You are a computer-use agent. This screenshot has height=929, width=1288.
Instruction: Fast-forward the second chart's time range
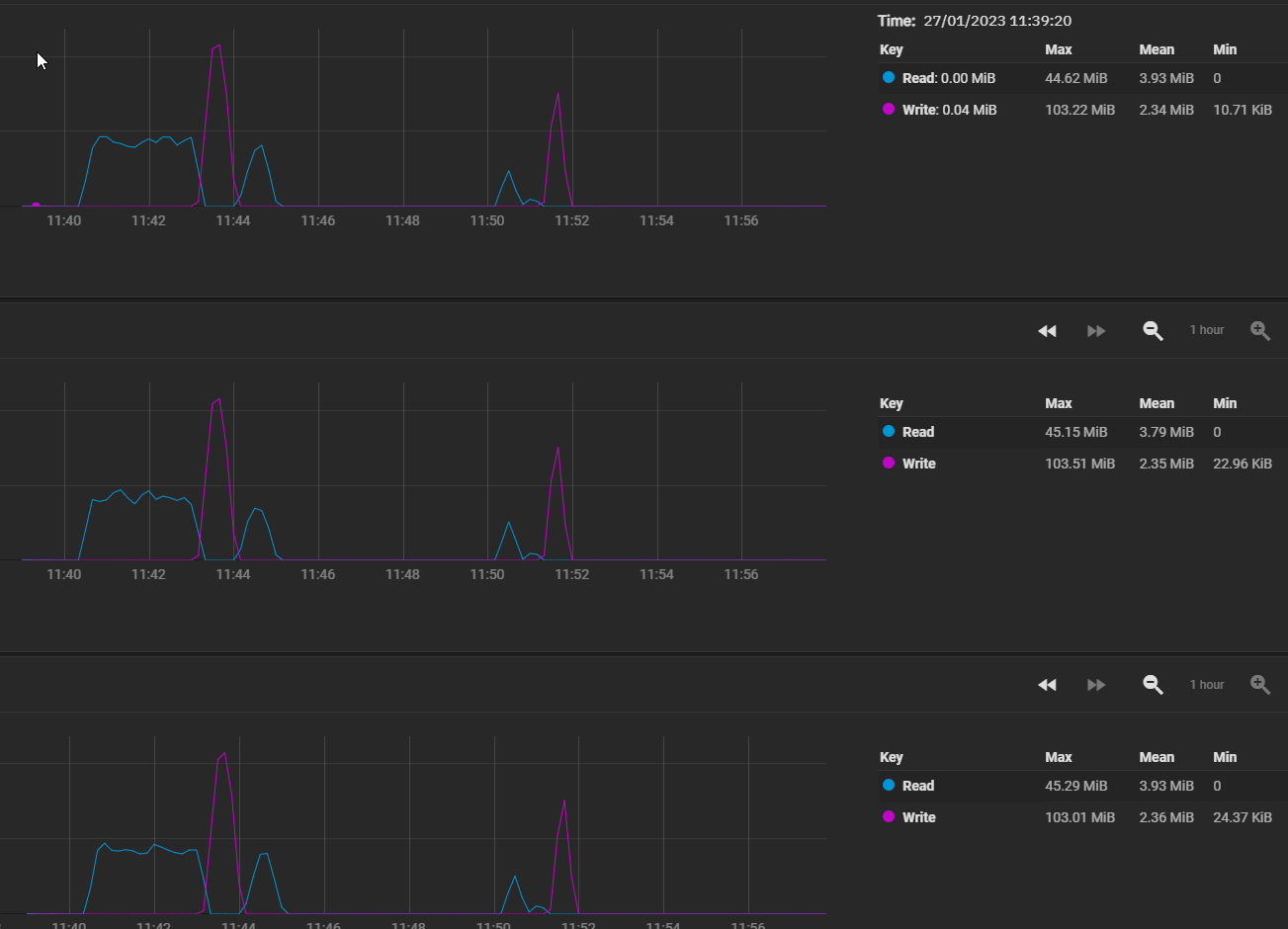coord(1096,331)
